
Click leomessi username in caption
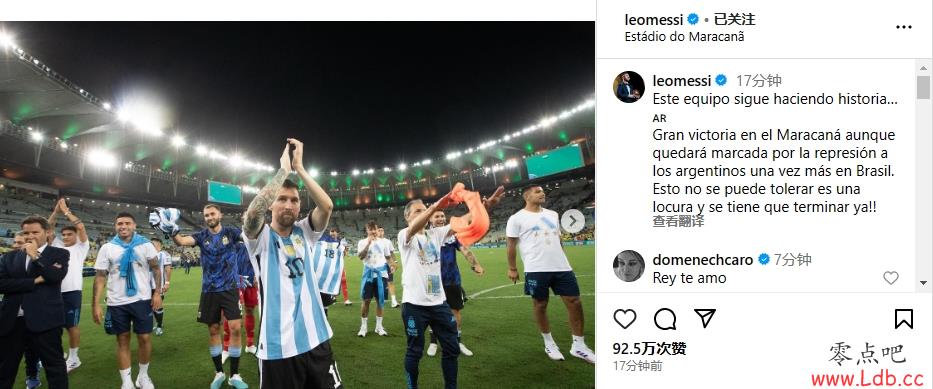tap(682, 81)
